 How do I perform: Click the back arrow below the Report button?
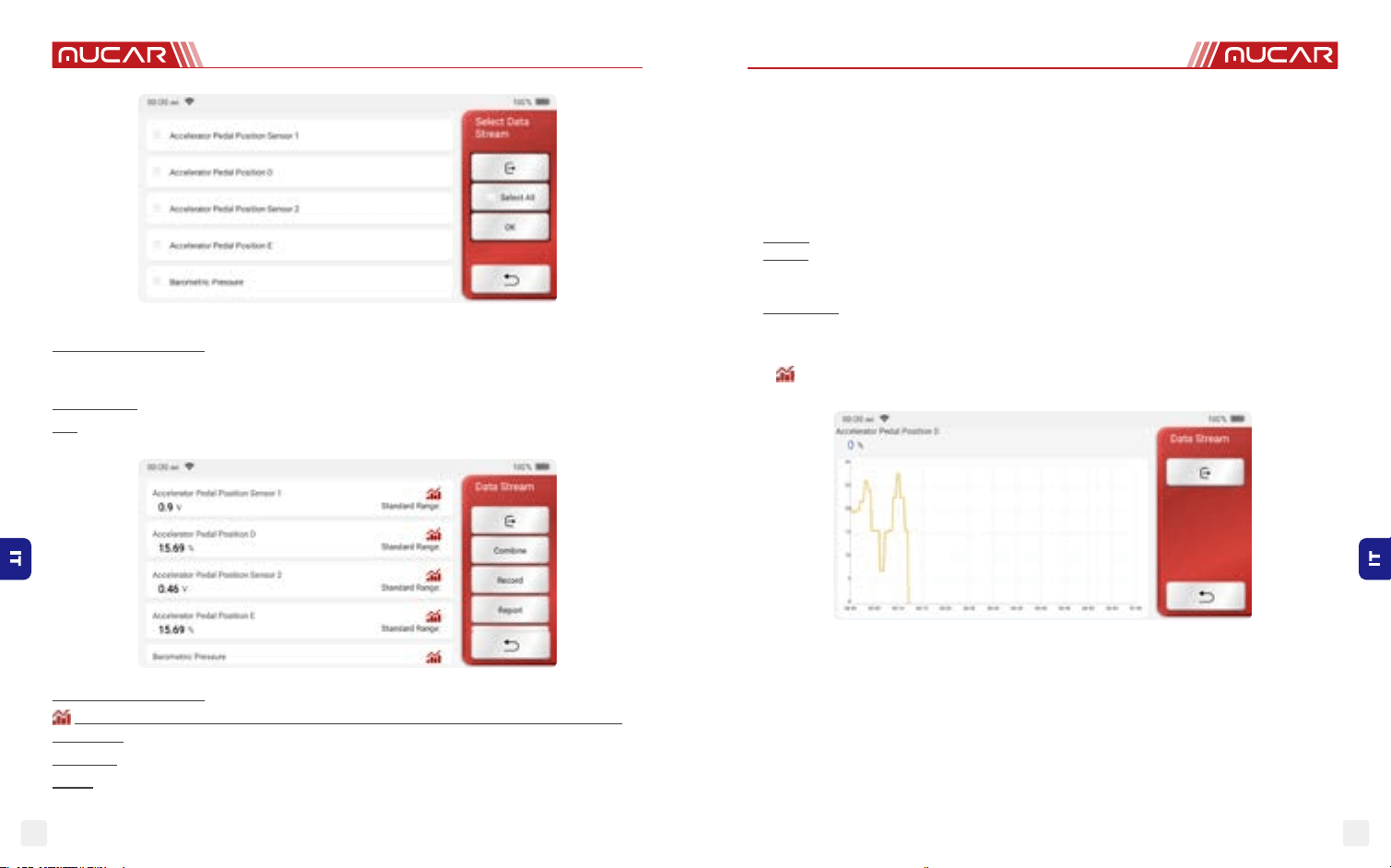coord(511,645)
